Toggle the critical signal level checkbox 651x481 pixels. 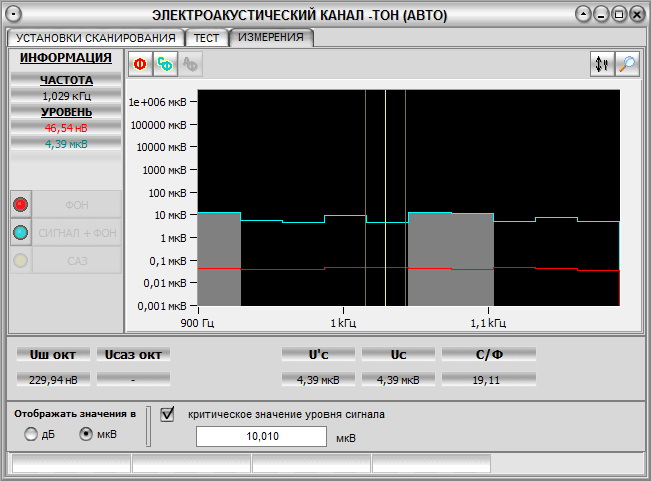click(168, 413)
